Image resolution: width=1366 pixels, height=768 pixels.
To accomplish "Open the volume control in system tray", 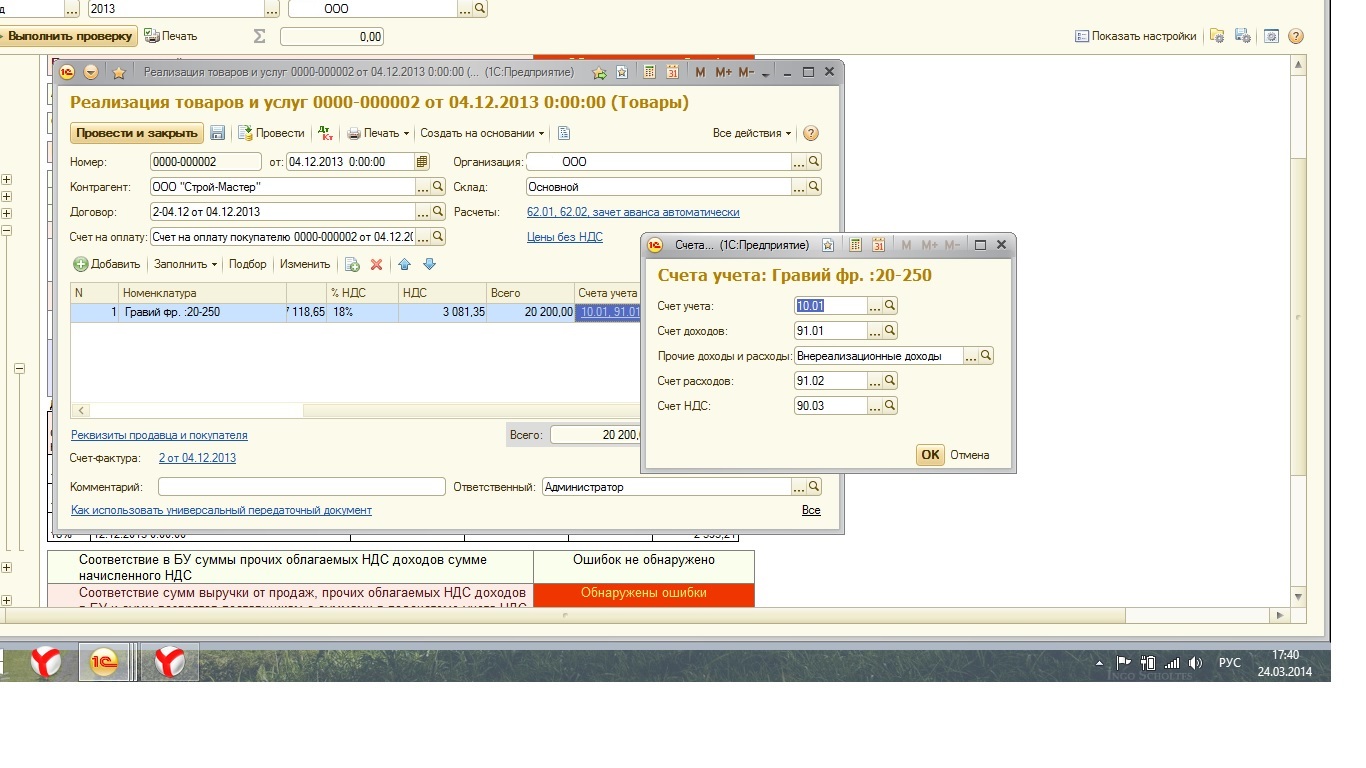I will [1194, 663].
